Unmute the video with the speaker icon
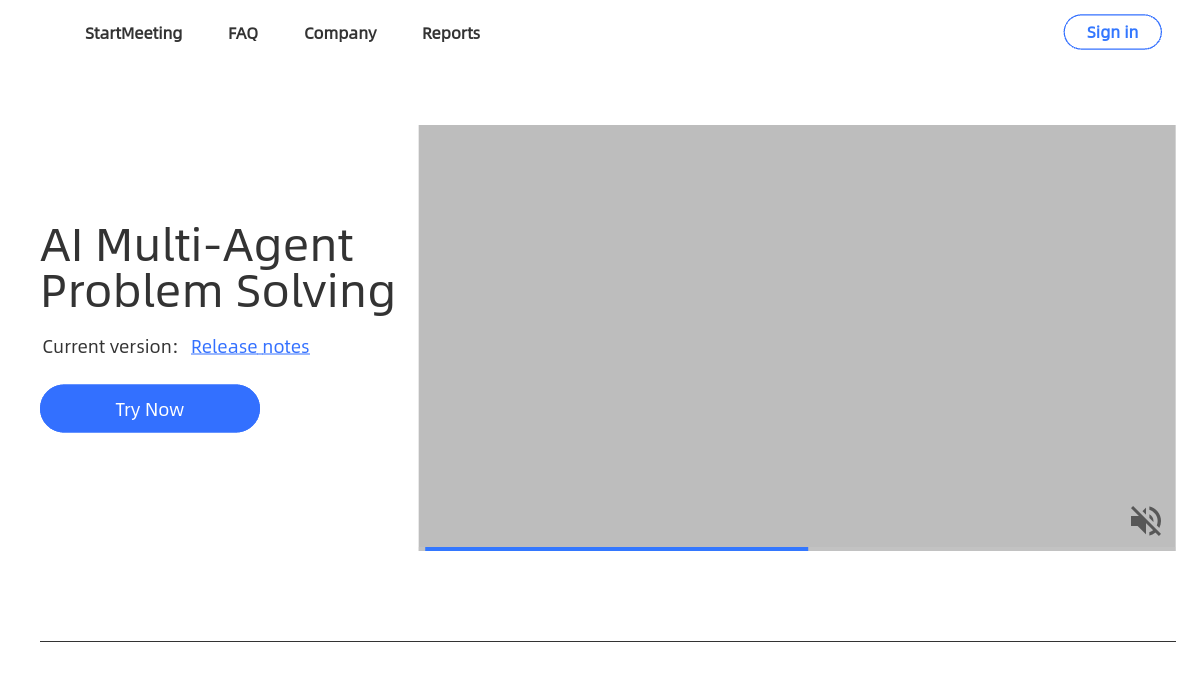 coord(1146,520)
